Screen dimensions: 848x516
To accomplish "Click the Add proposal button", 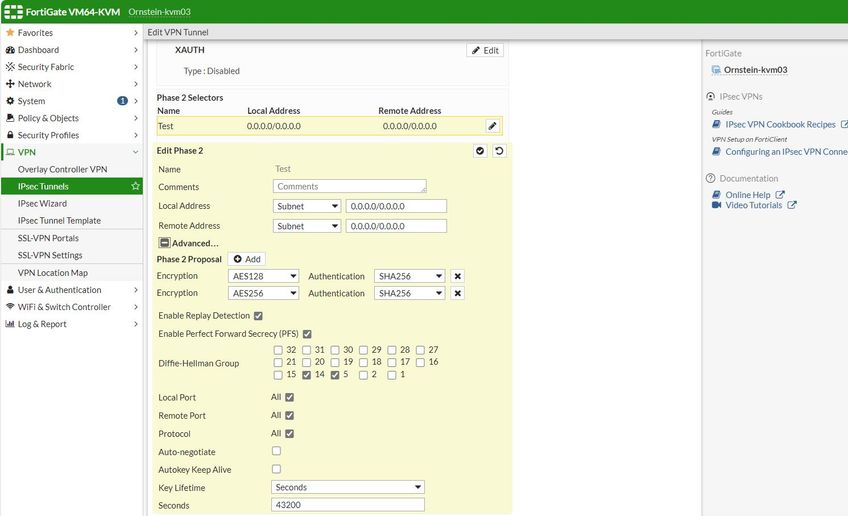I will (247, 259).
